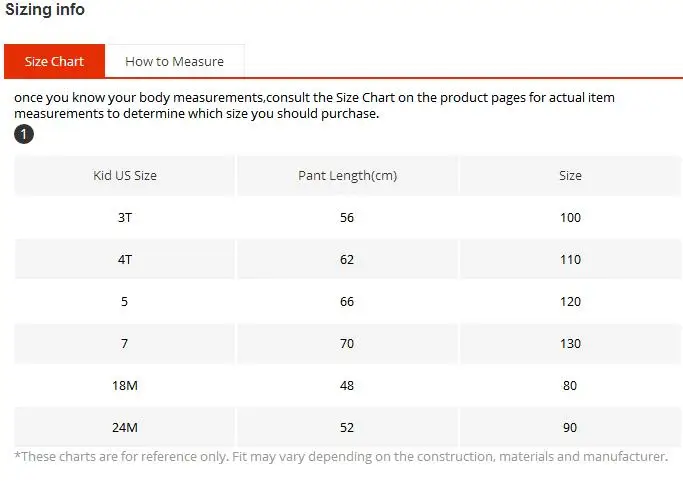Click pant length value 70

point(347,343)
